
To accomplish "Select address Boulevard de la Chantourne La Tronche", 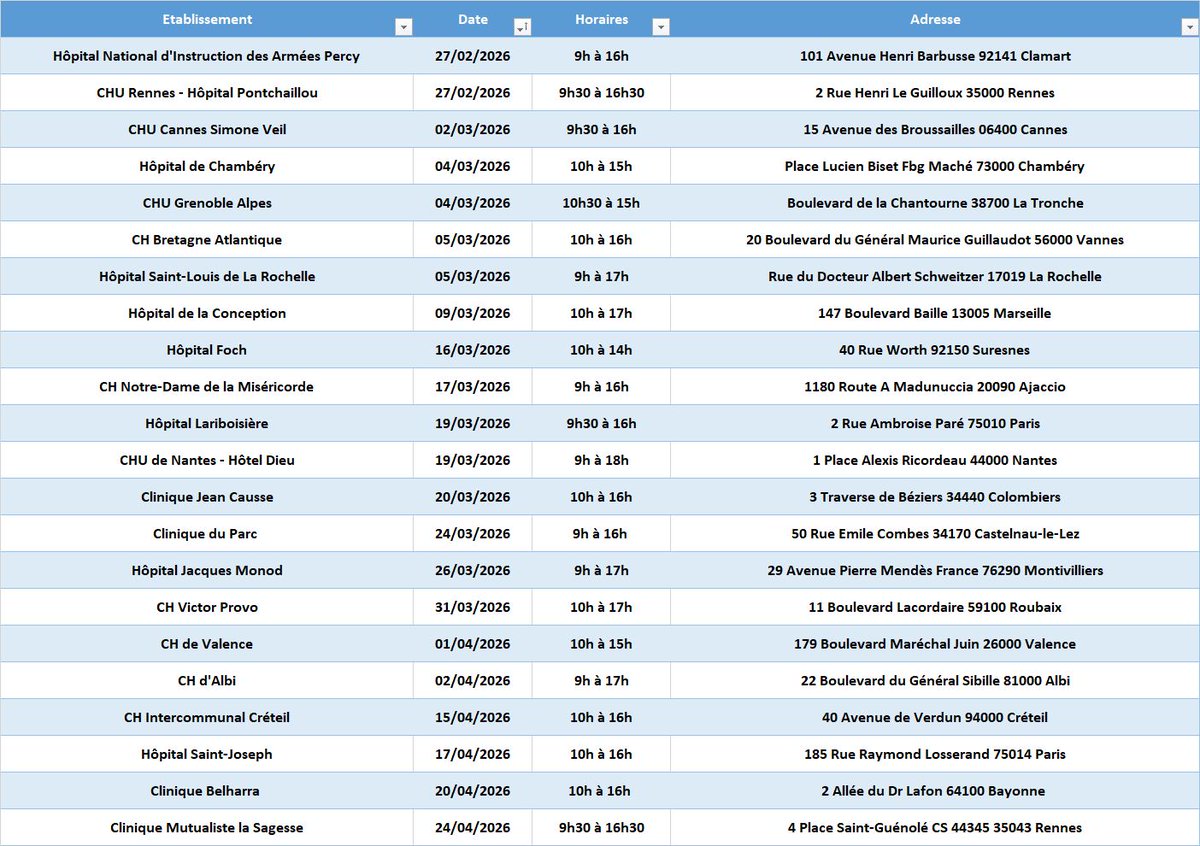I will pyautogui.click(x=935, y=203).
